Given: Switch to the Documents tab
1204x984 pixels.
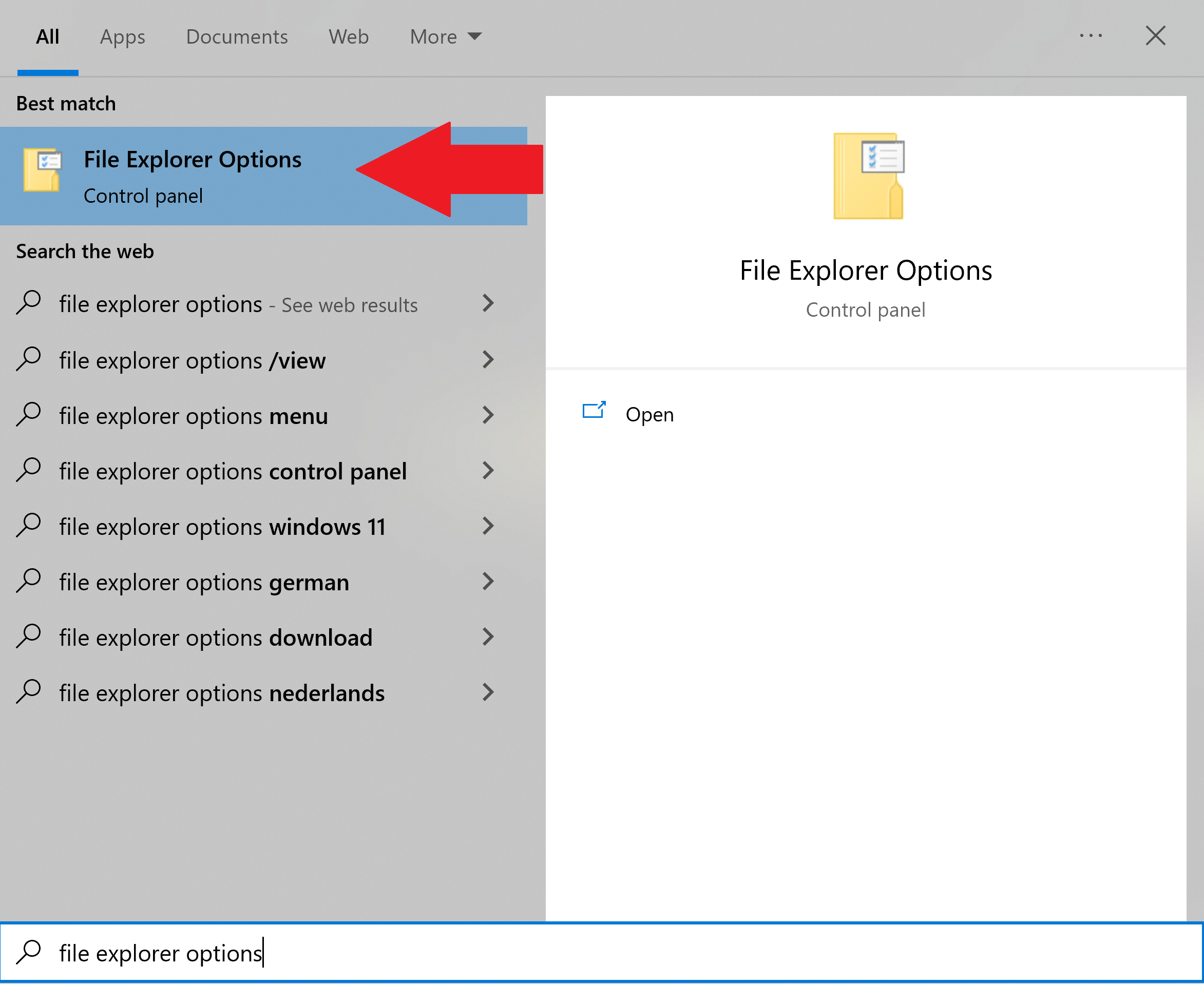Looking at the screenshot, I should (x=237, y=37).
